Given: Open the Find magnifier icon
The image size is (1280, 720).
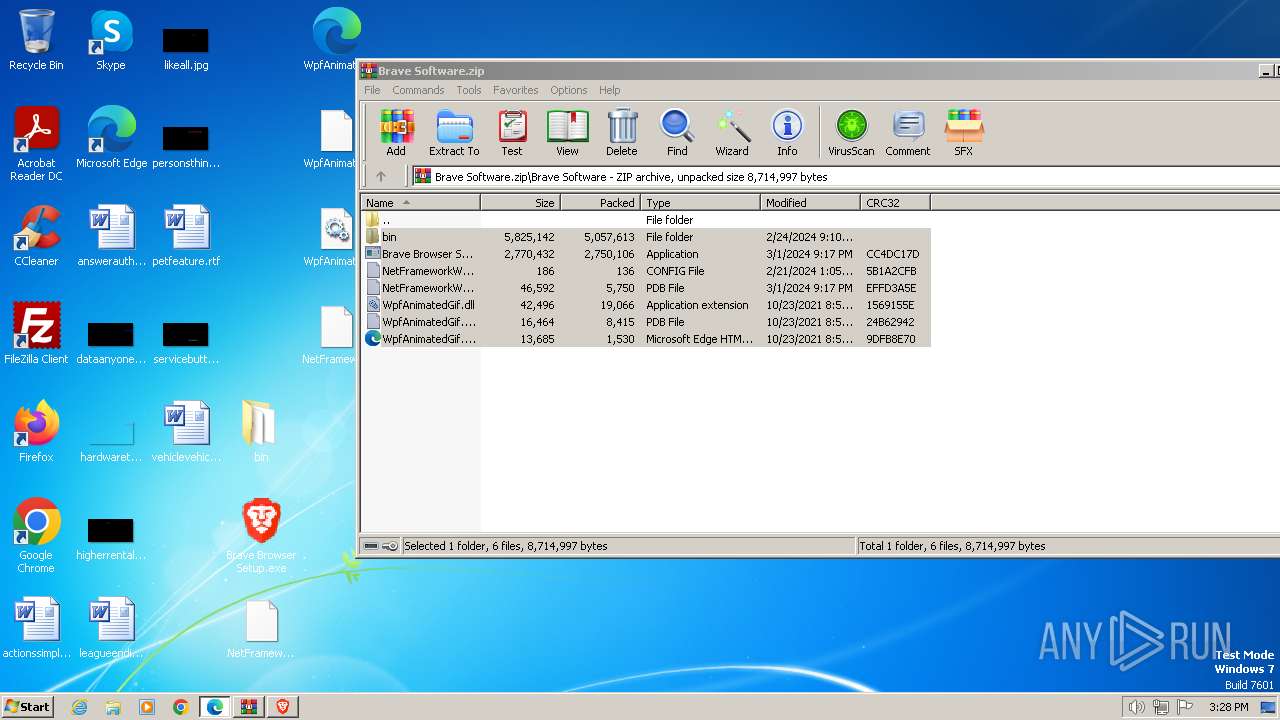Looking at the screenshot, I should click(677, 133).
